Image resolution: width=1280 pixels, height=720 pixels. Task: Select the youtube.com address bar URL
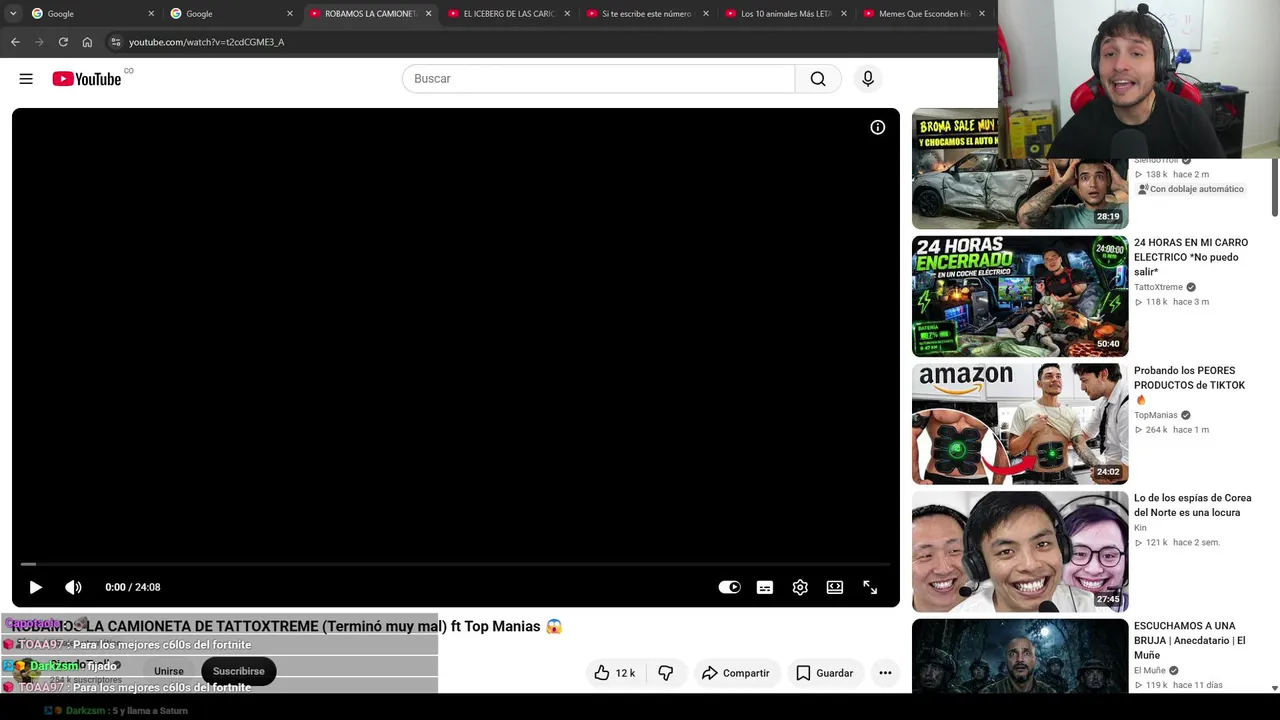pyautogui.click(x=207, y=42)
